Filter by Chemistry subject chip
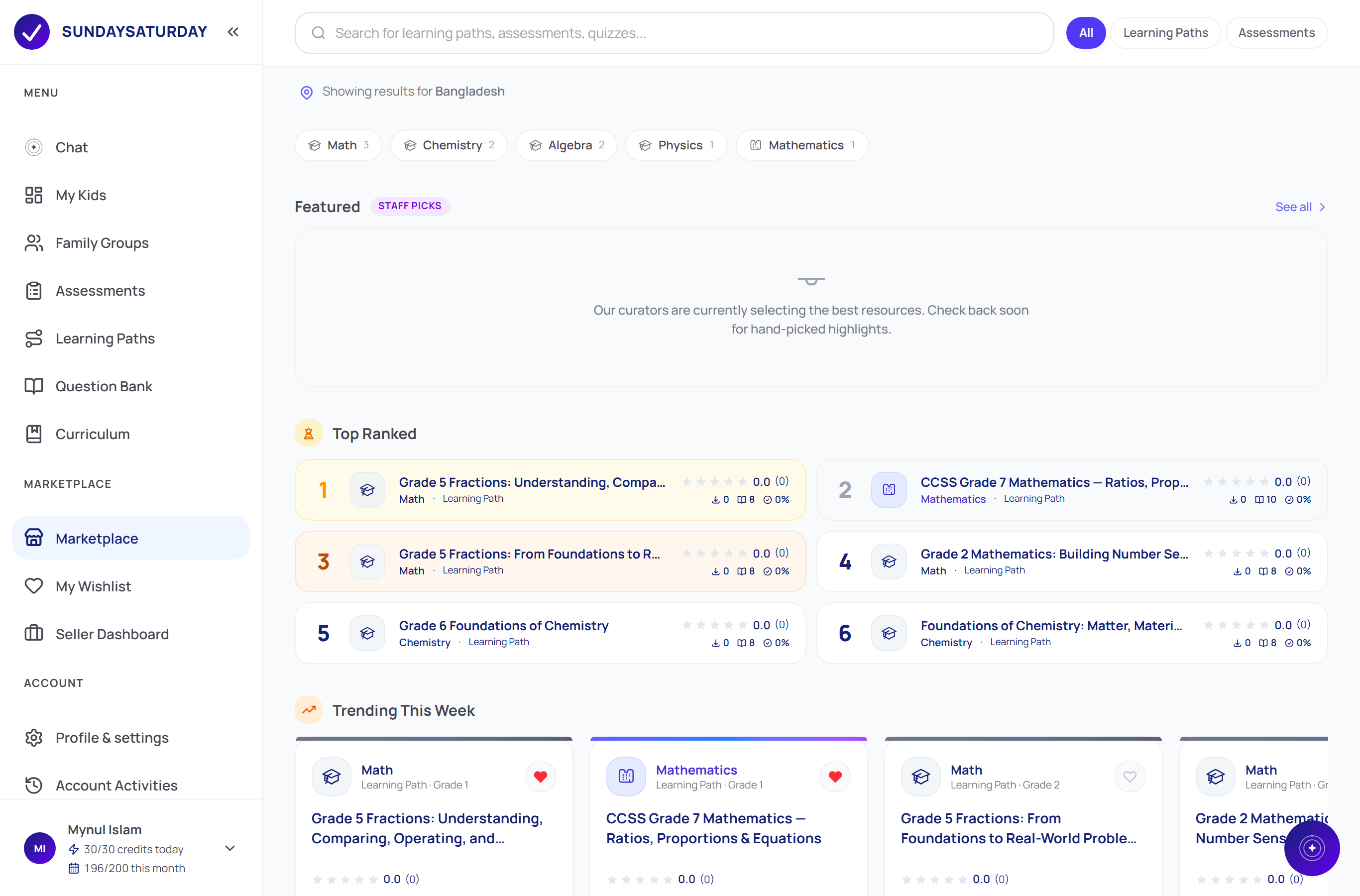The height and width of the screenshot is (896, 1360). (x=449, y=145)
